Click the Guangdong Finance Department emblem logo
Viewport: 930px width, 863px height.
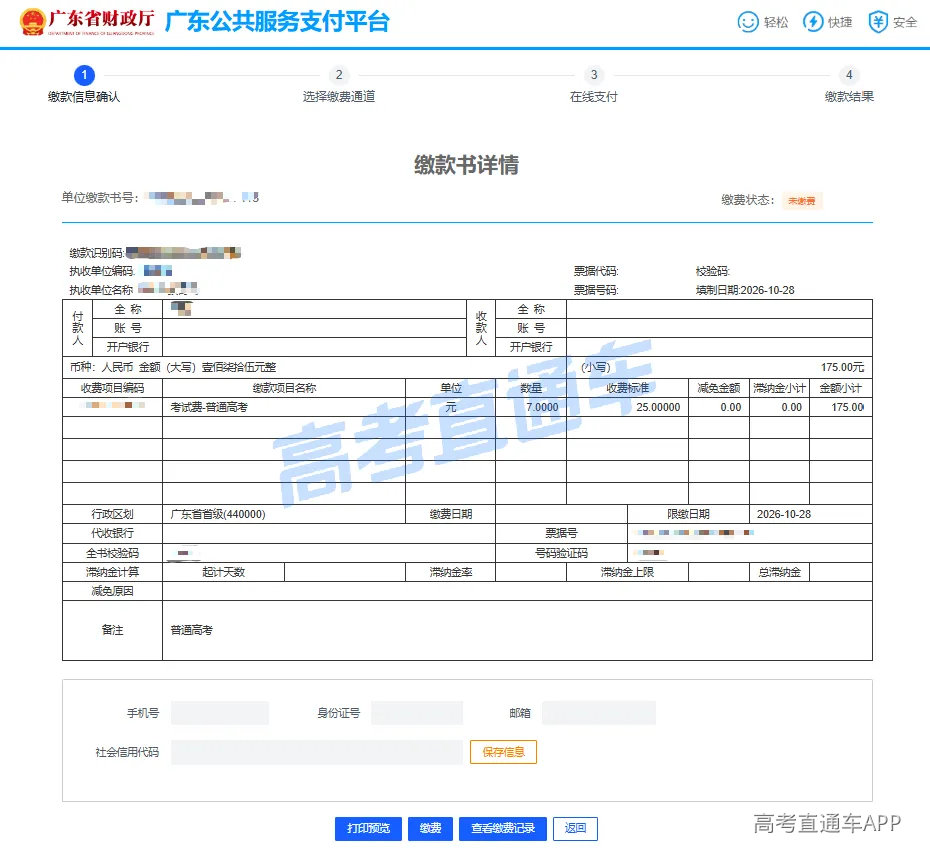tap(32, 22)
